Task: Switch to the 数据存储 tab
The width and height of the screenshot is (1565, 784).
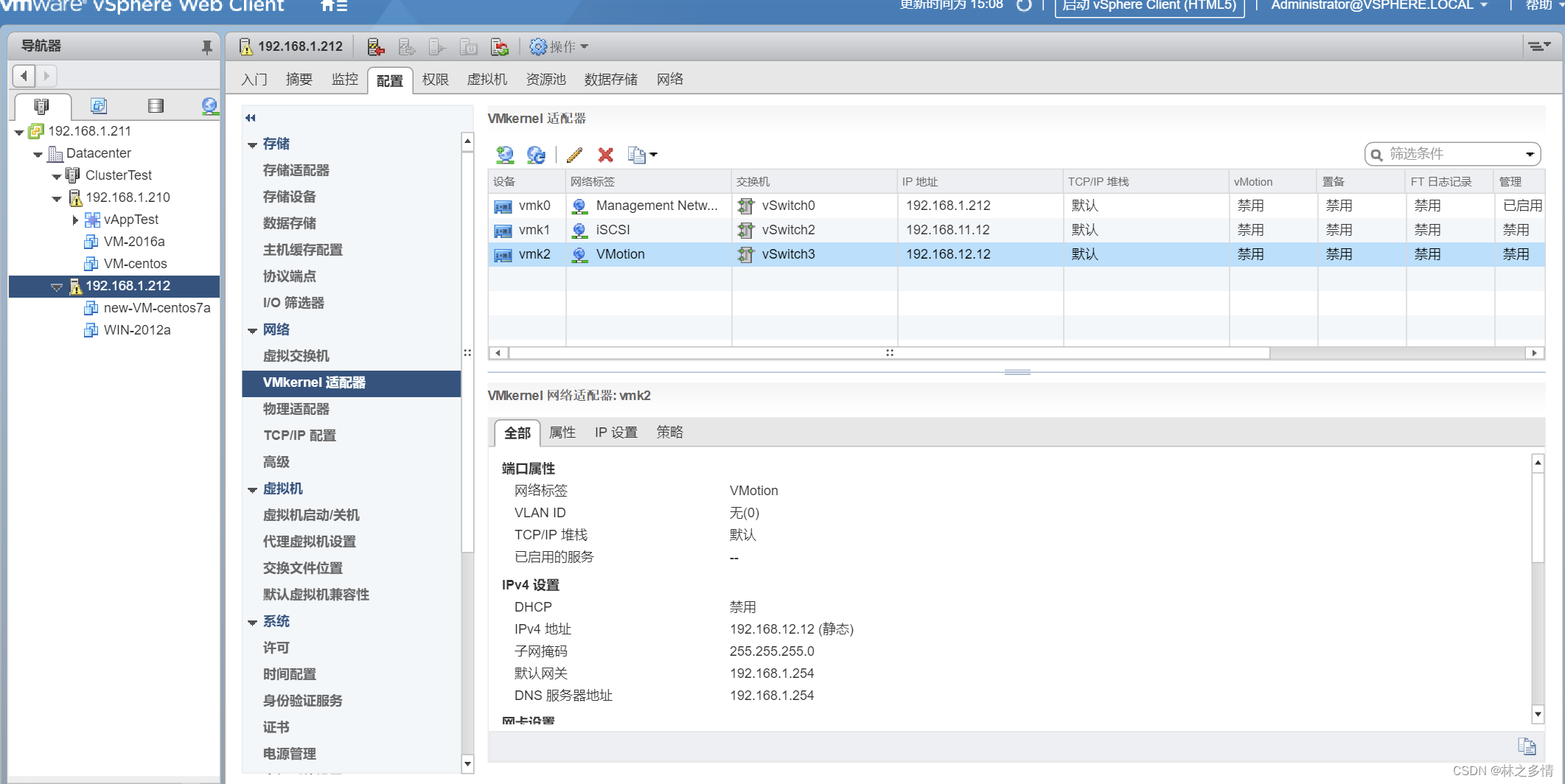Action: [611, 80]
